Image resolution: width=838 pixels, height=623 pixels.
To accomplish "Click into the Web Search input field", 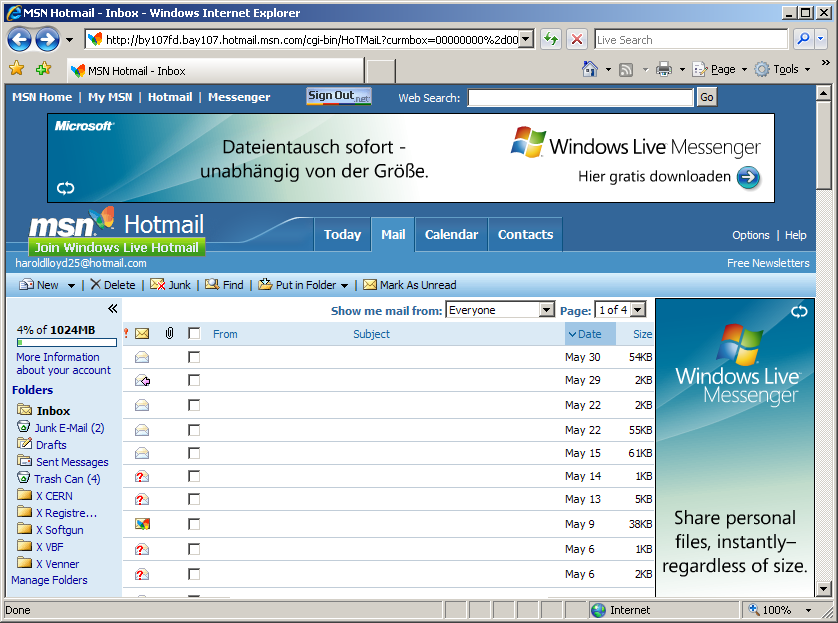I will point(580,97).
